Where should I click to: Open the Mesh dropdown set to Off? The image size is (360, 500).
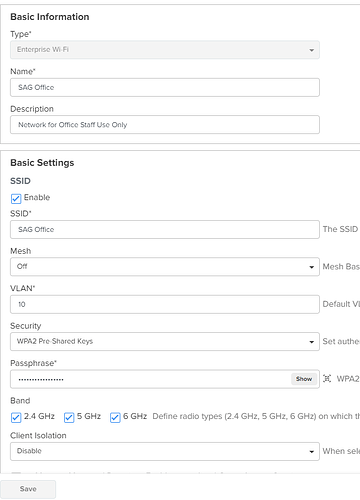tap(165, 267)
